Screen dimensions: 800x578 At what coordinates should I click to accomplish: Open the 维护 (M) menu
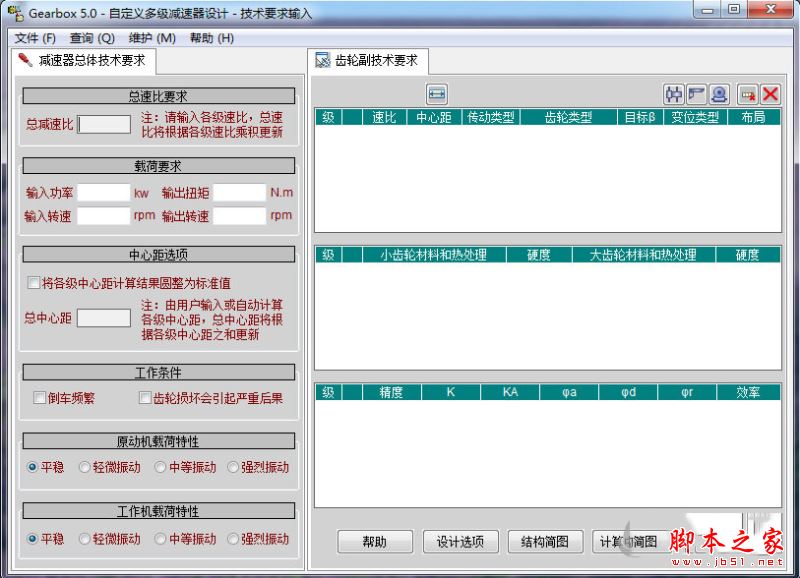click(x=152, y=38)
